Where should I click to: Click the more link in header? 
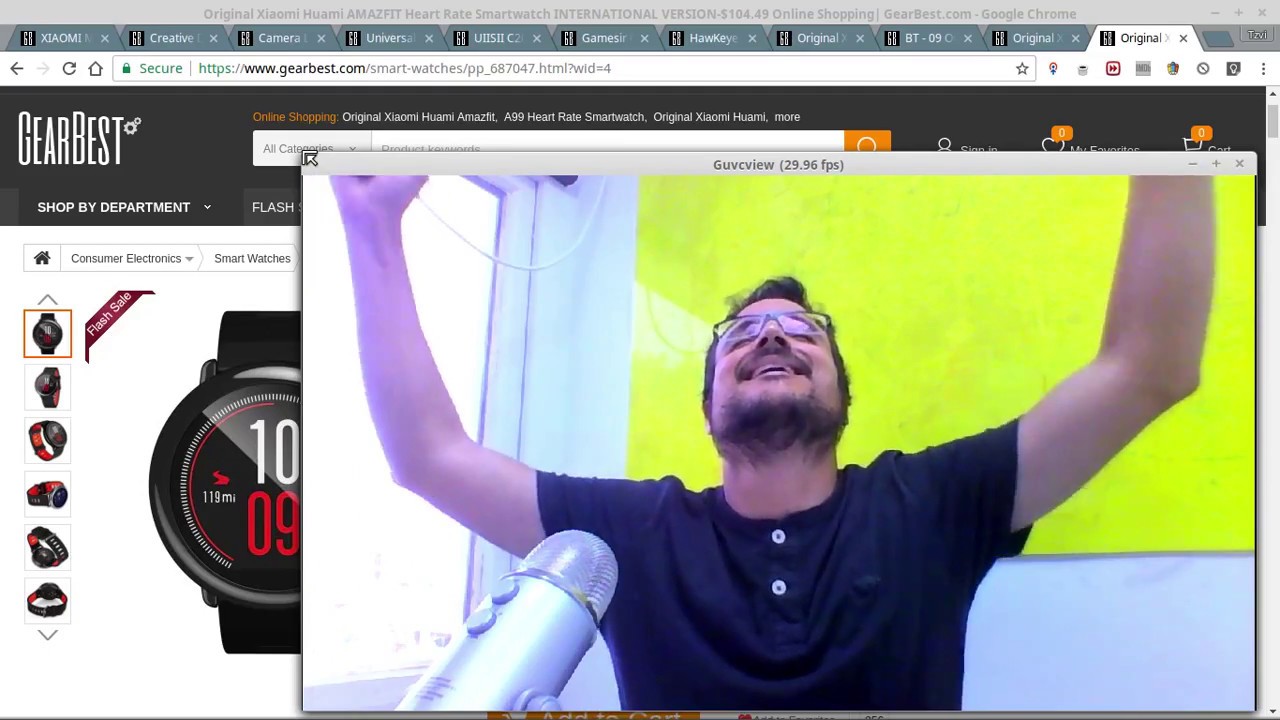pyautogui.click(x=787, y=117)
